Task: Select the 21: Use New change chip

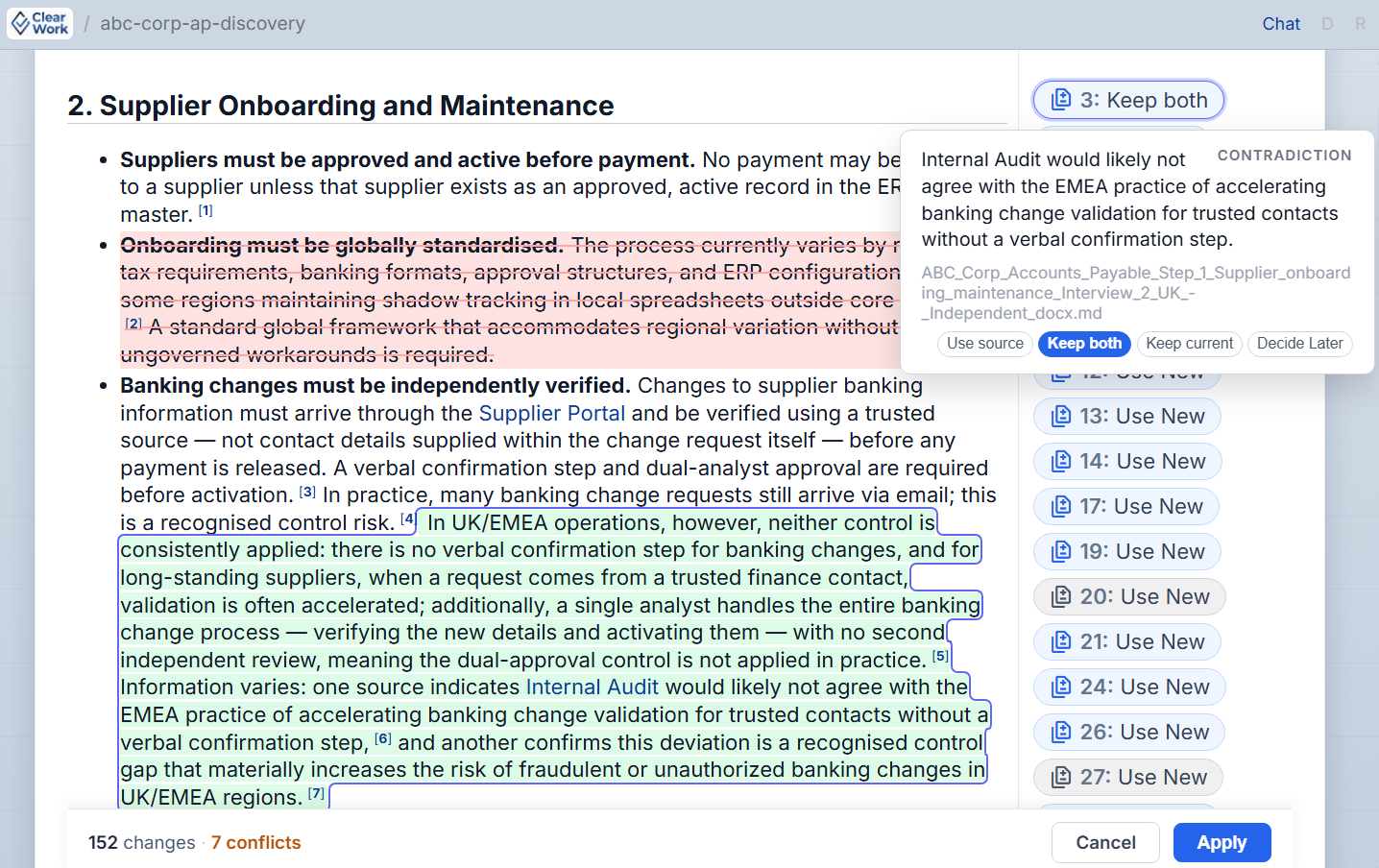Action: (x=1127, y=641)
